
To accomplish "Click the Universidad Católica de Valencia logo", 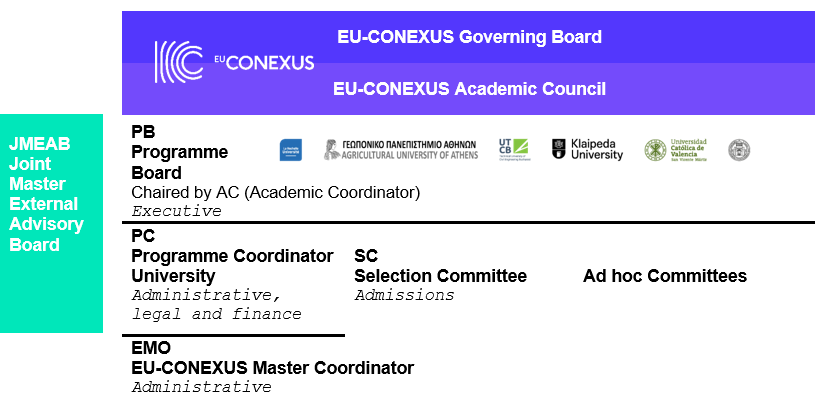I will [x=676, y=150].
